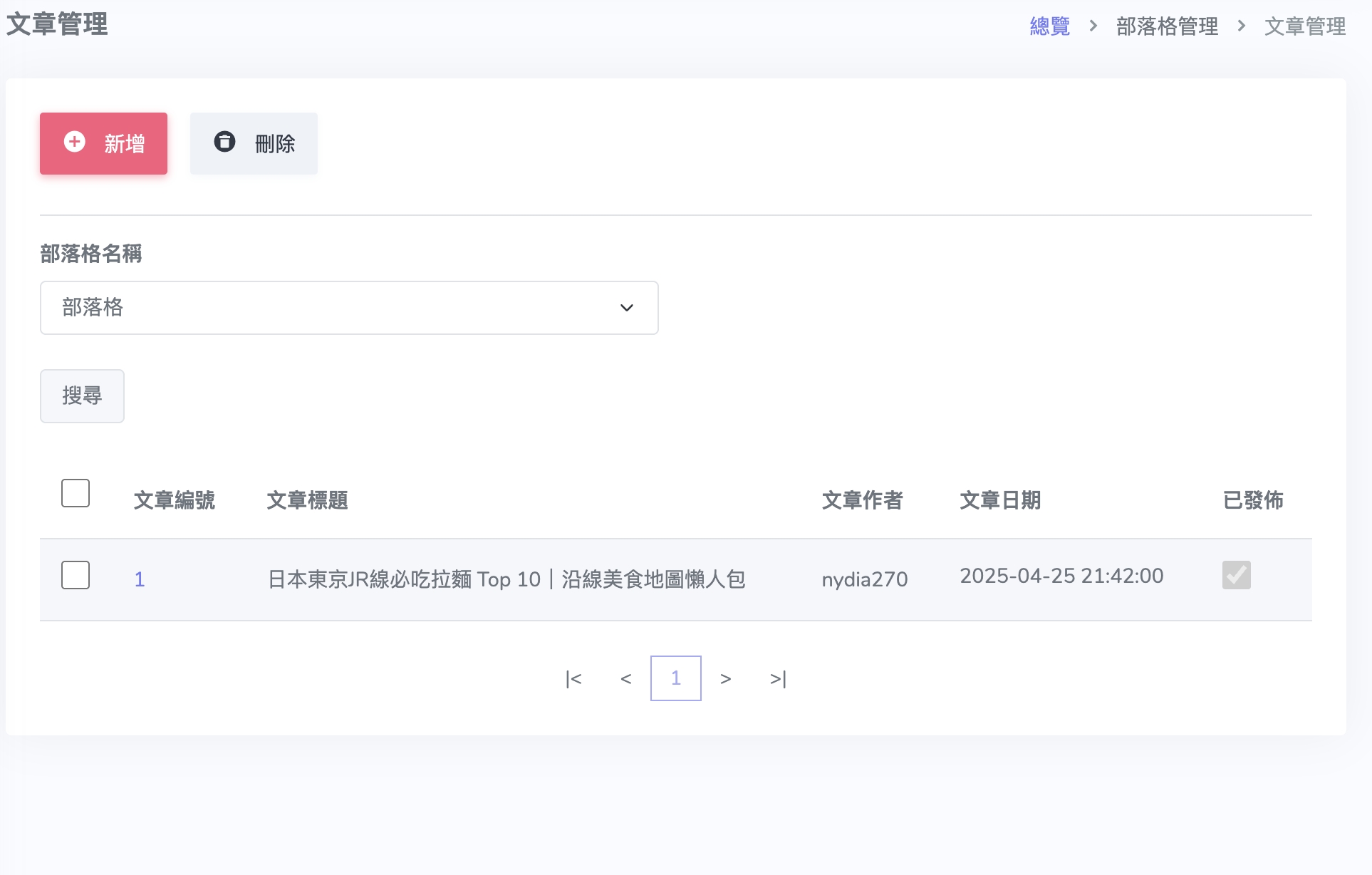This screenshot has height=875, width=1372.
Task: Open the 總覽 breadcrumb link
Action: pyautogui.click(x=1049, y=26)
